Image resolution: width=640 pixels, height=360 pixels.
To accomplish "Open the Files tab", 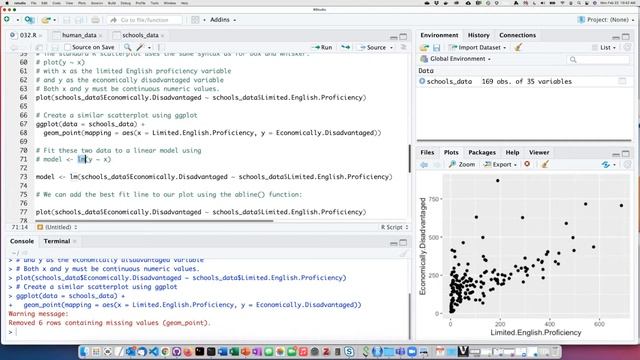I will pyautogui.click(x=427, y=152).
